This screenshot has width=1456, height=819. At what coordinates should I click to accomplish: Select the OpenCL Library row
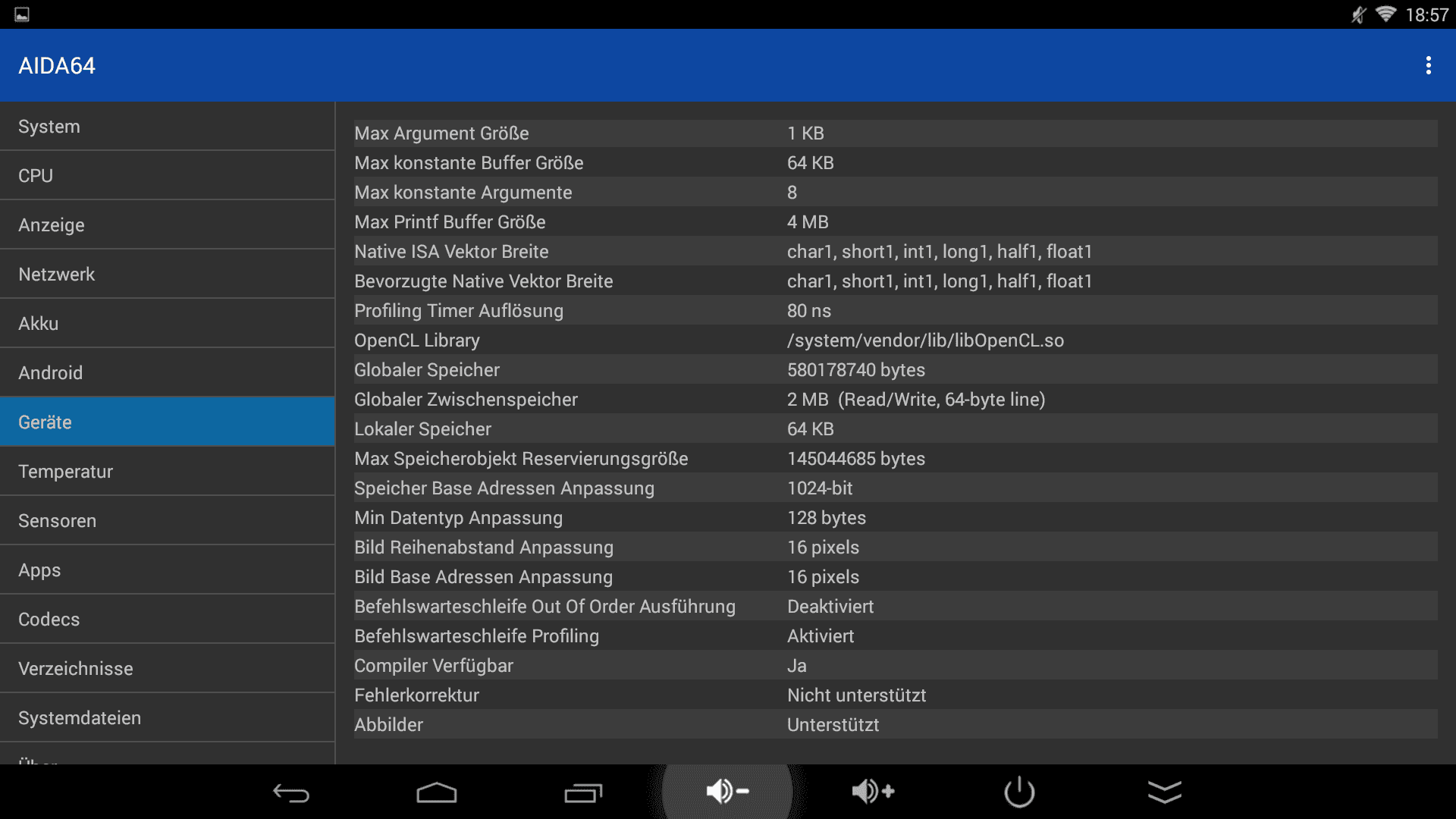coord(895,340)
